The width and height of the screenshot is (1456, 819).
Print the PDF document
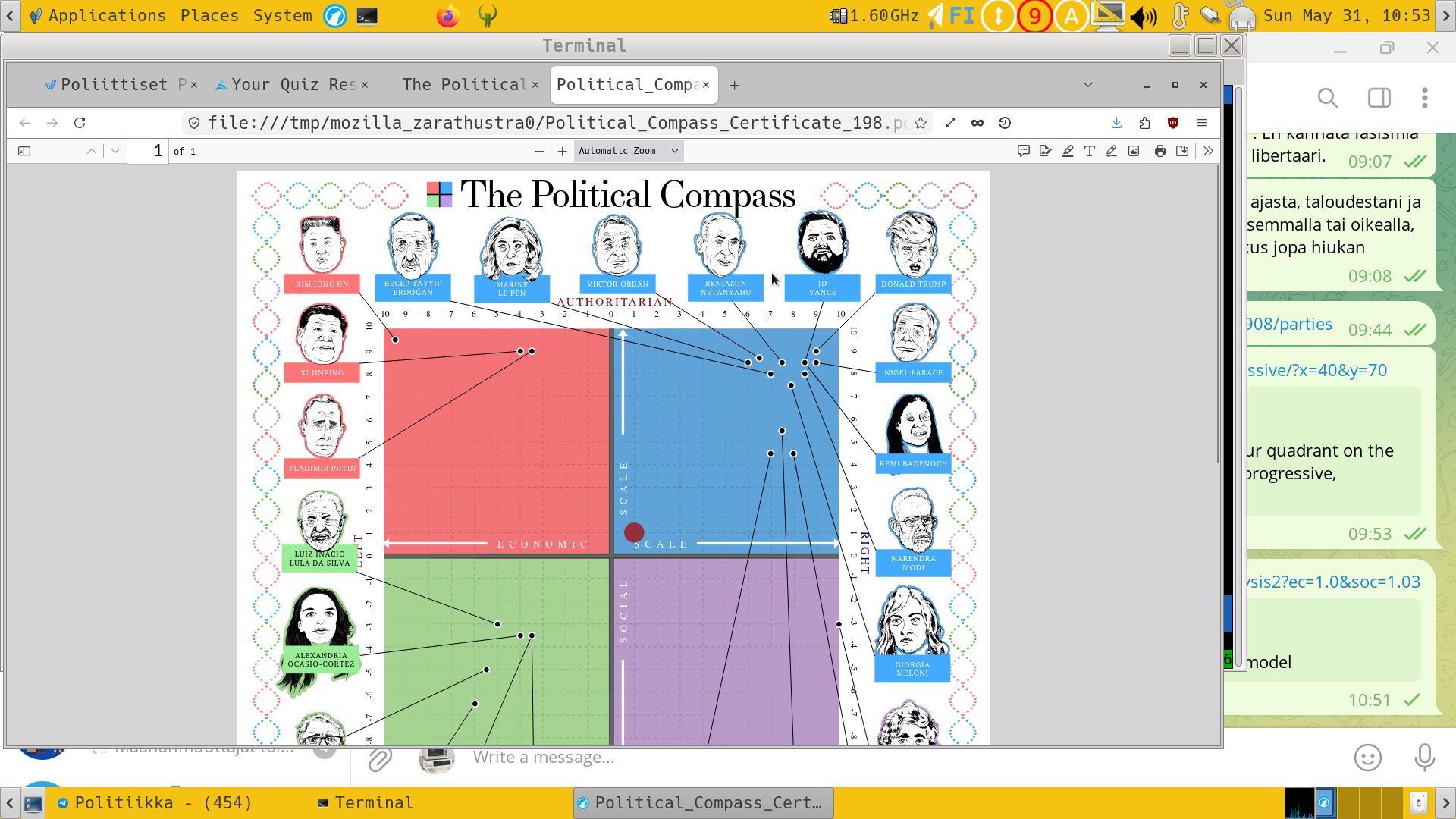point(1160,151)
